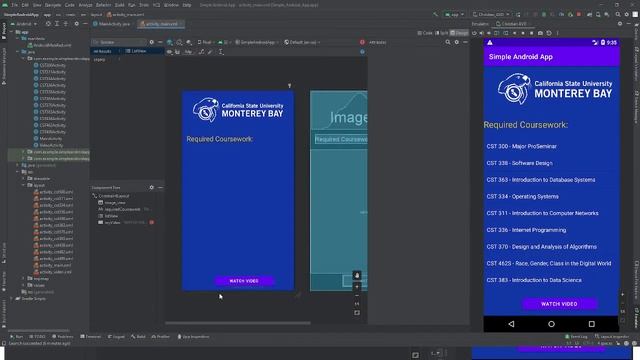This screenshot has height=360, width=640.
Task: Open emulator panel settings gear
Action: pos(620,24)
